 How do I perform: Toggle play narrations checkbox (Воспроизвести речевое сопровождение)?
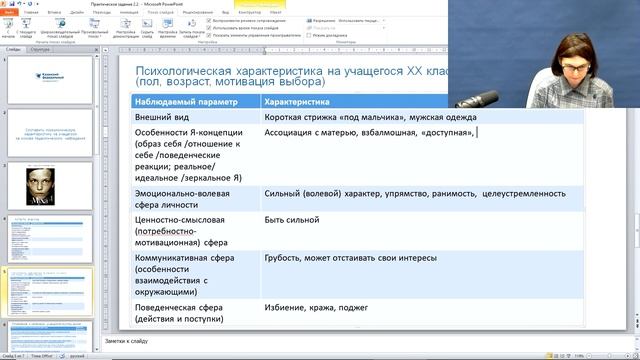(209, 20)
